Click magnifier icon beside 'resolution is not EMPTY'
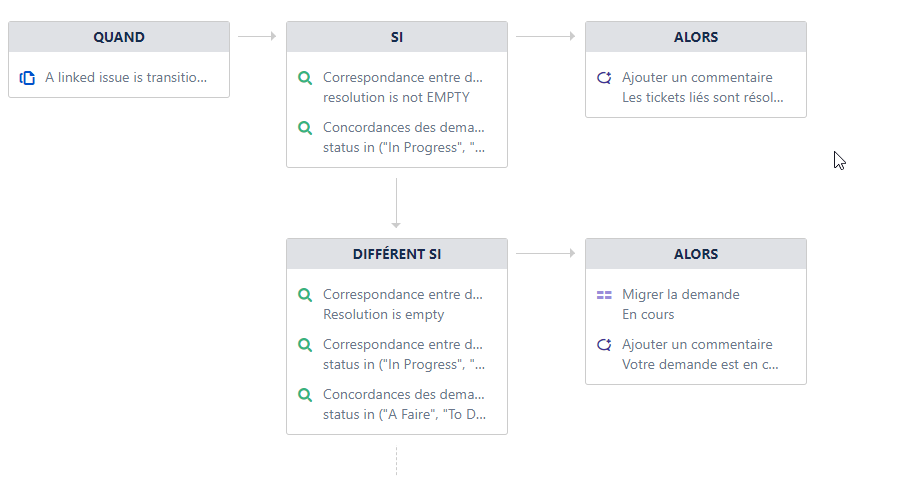908x477 pixels. 305,78
